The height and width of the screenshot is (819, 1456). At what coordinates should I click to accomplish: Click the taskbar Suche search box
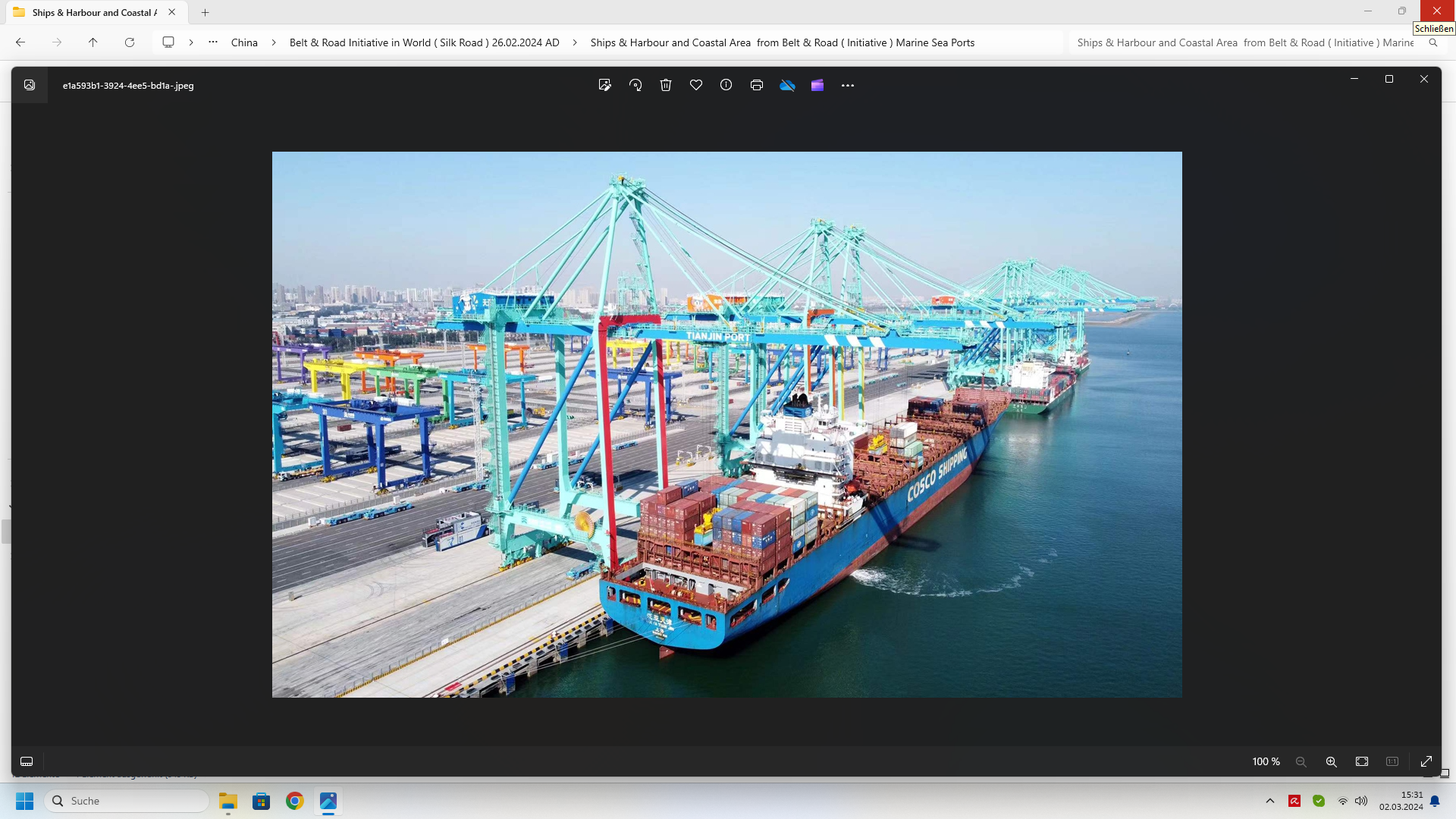coord(127,801)
